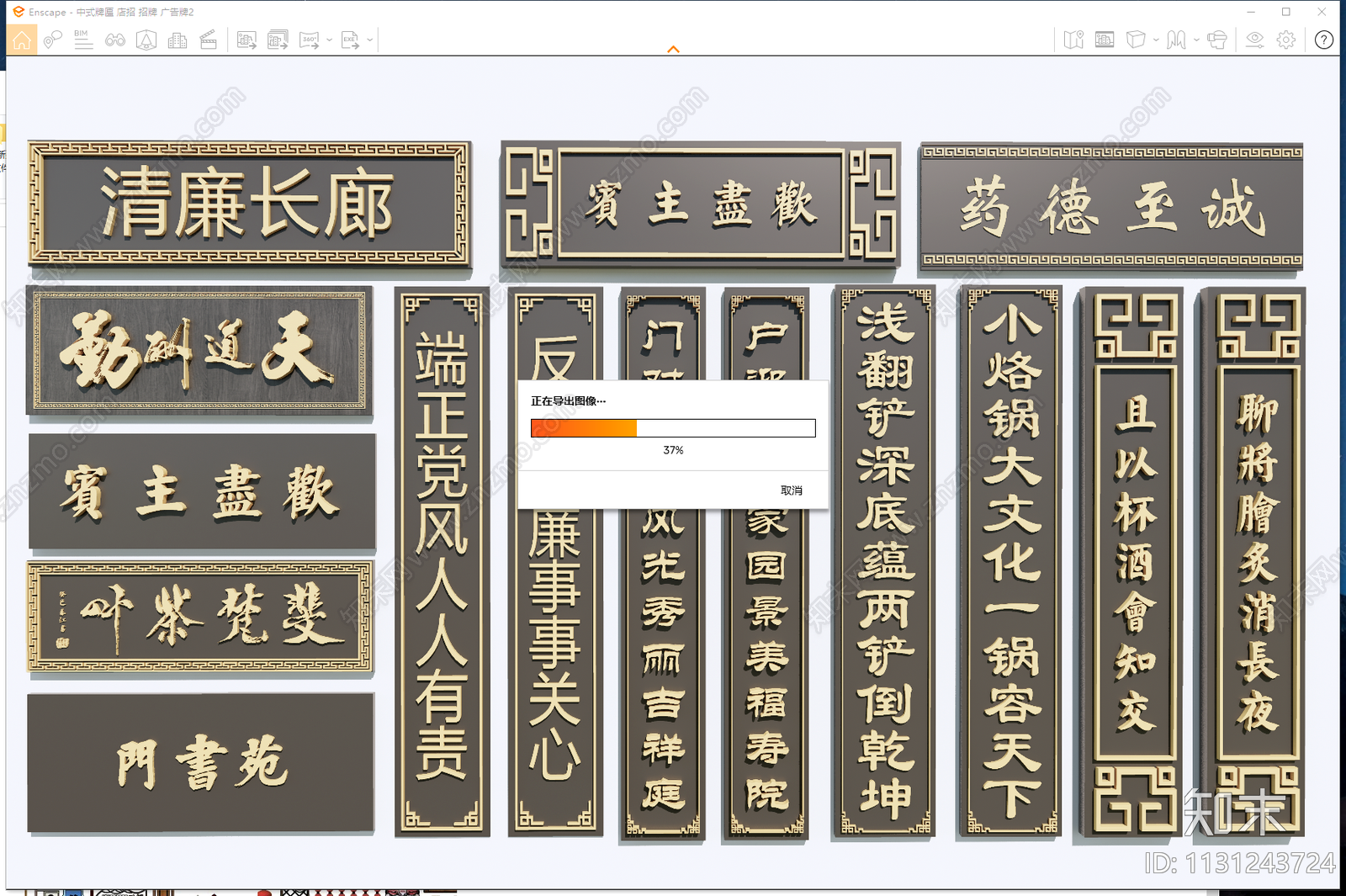This screenshot has width=1346, height=896.
Task: Open the buildings asset library icon
Action: point(178,40)
